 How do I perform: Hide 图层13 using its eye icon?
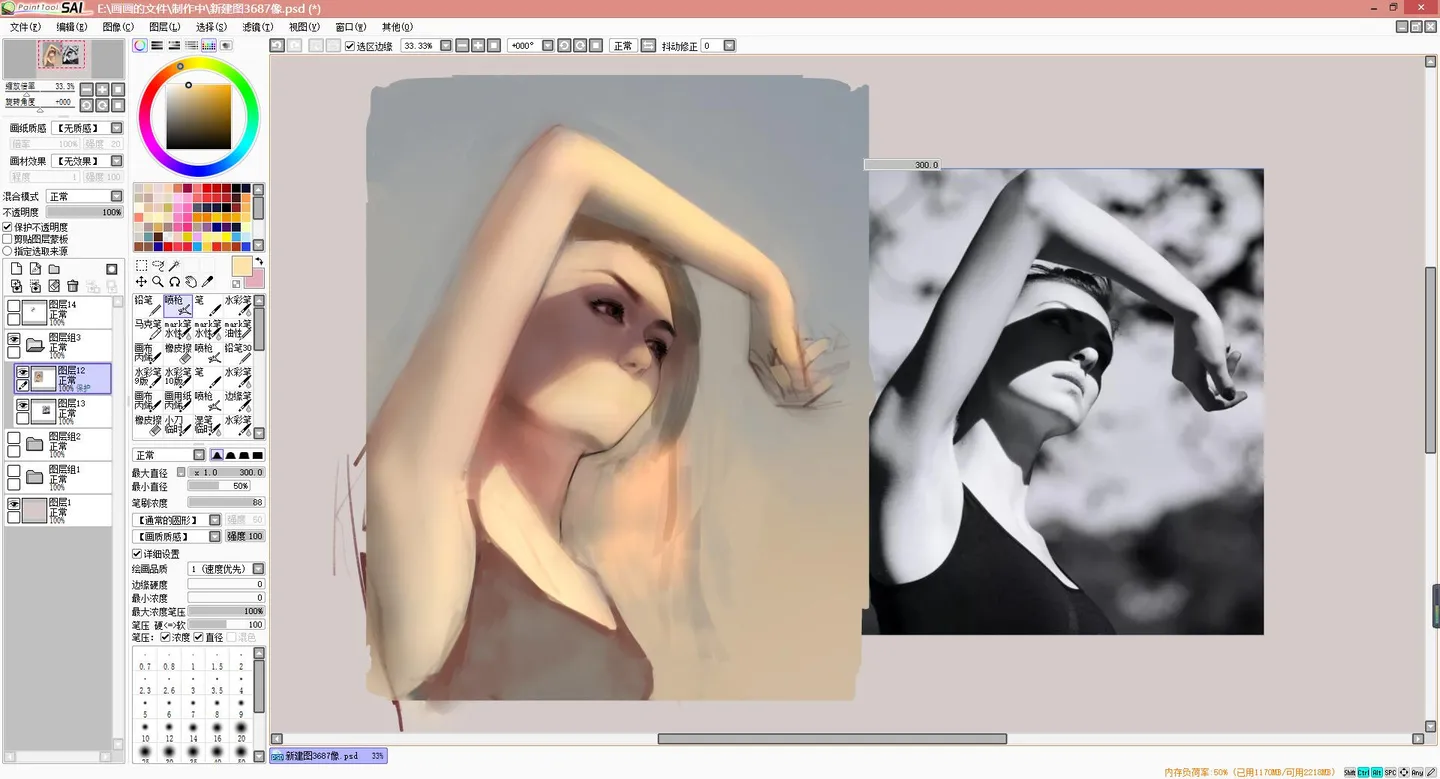[x=22, y=405]
